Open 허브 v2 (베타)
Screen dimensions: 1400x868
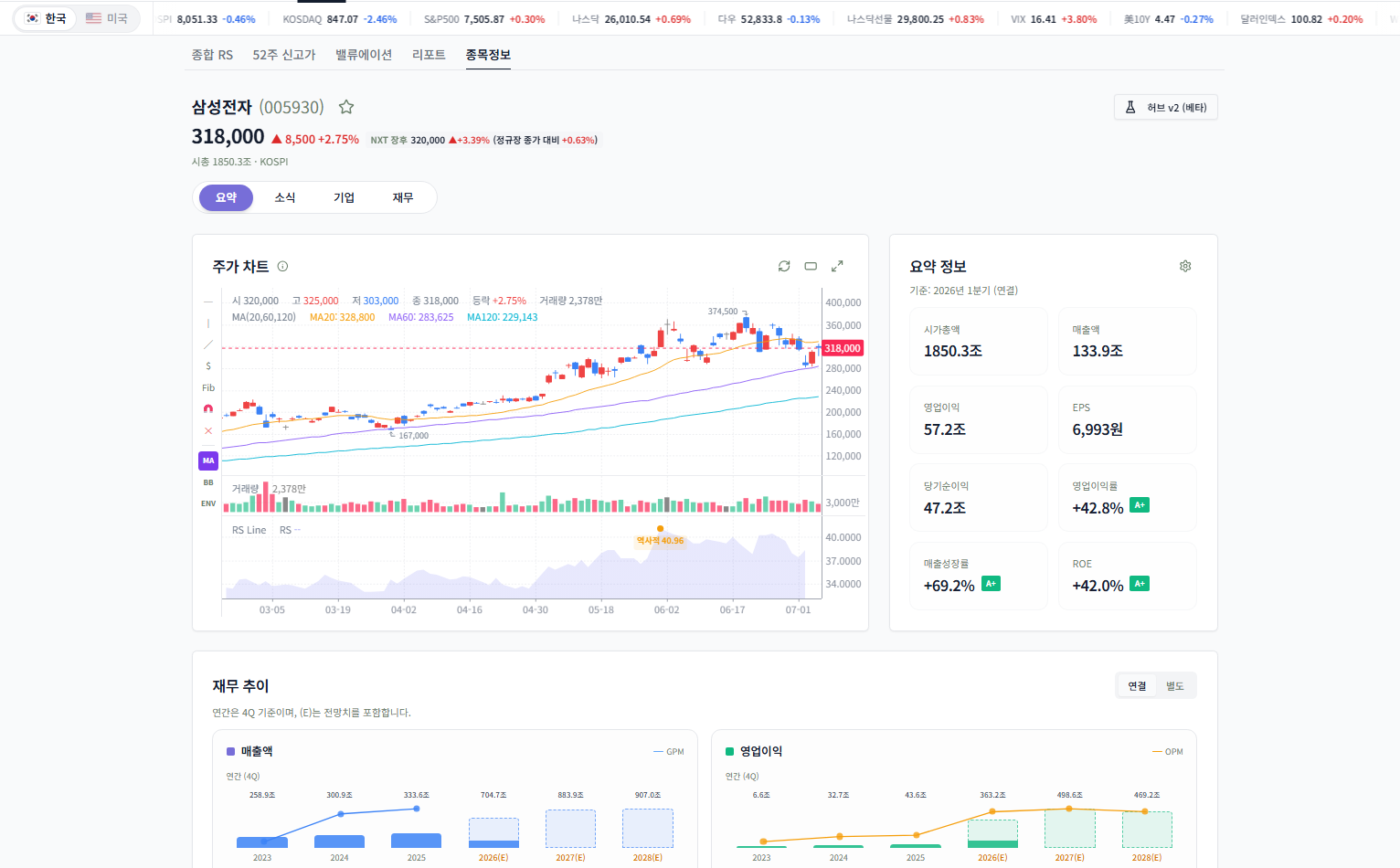point(1166,108)
